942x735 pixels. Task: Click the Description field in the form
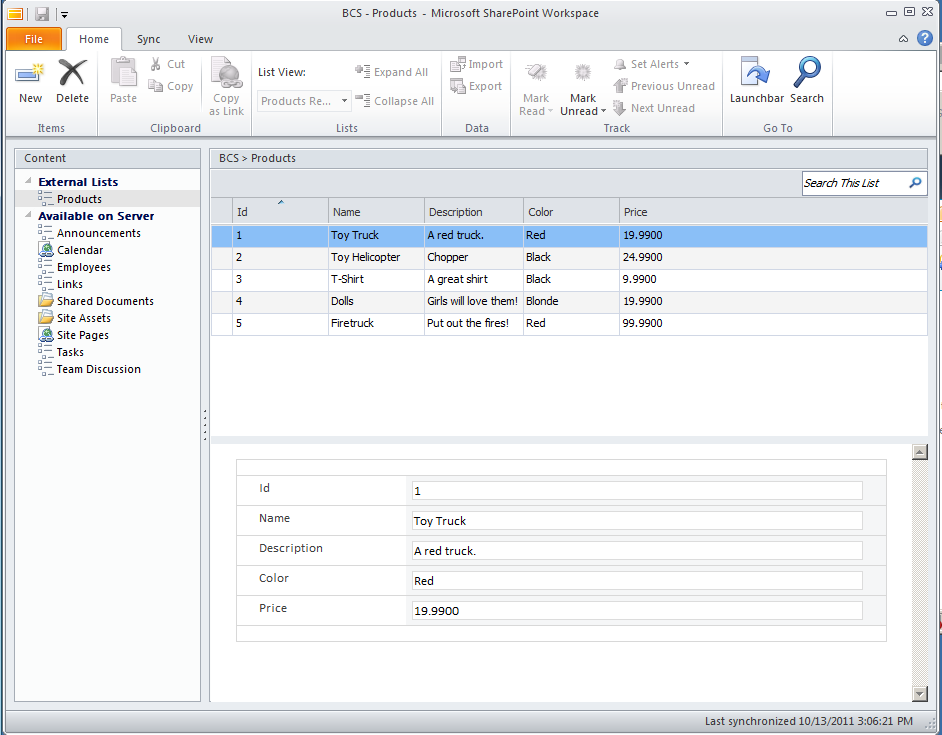click(x=637, y=550)
